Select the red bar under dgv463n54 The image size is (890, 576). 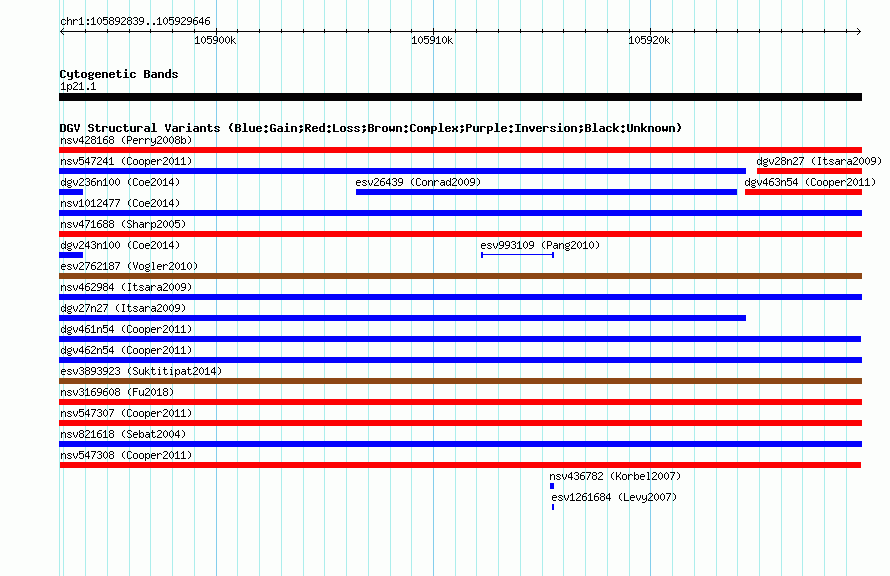click(803, 192)
